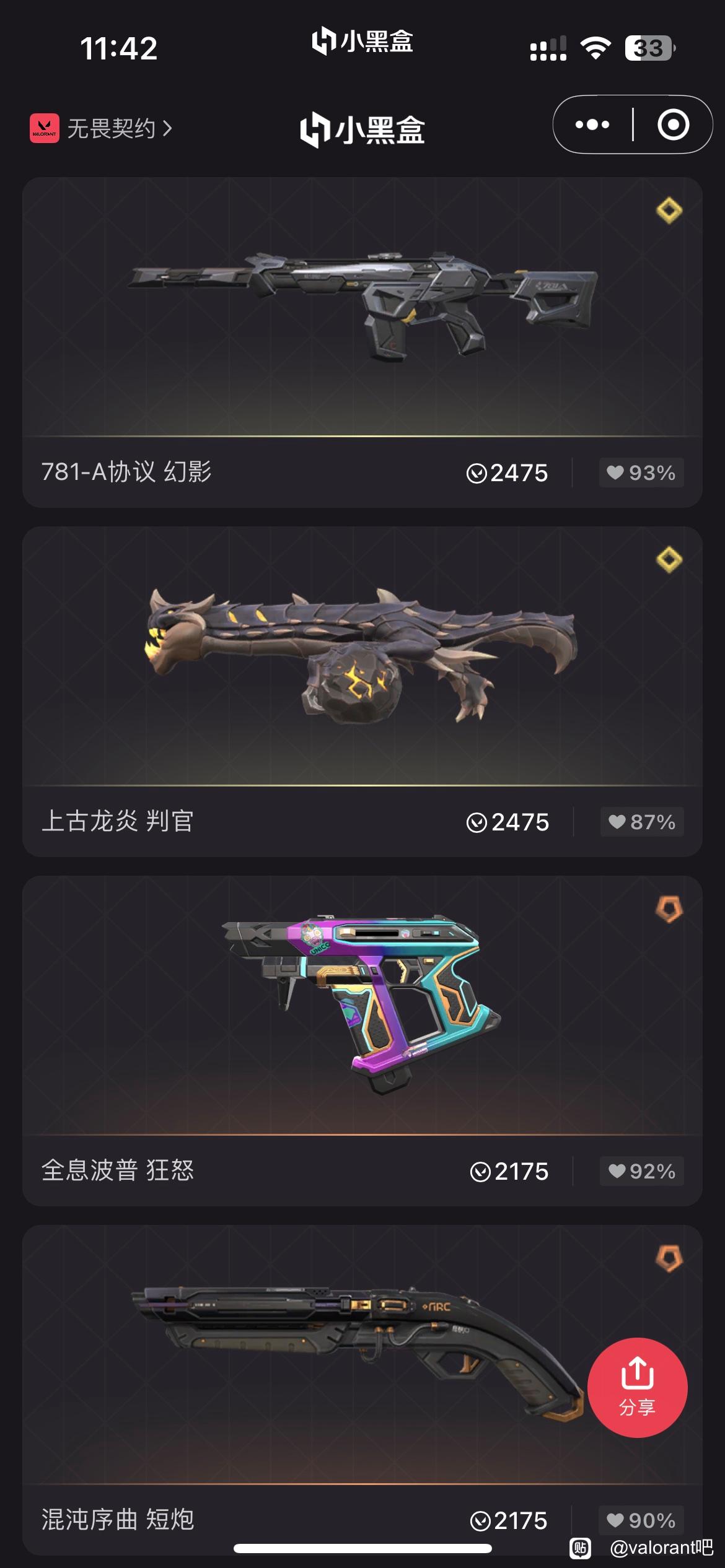Toggle like on 全息波普 狂怒 (92%)
The image size is (725, 1568).
point(642,1171)
